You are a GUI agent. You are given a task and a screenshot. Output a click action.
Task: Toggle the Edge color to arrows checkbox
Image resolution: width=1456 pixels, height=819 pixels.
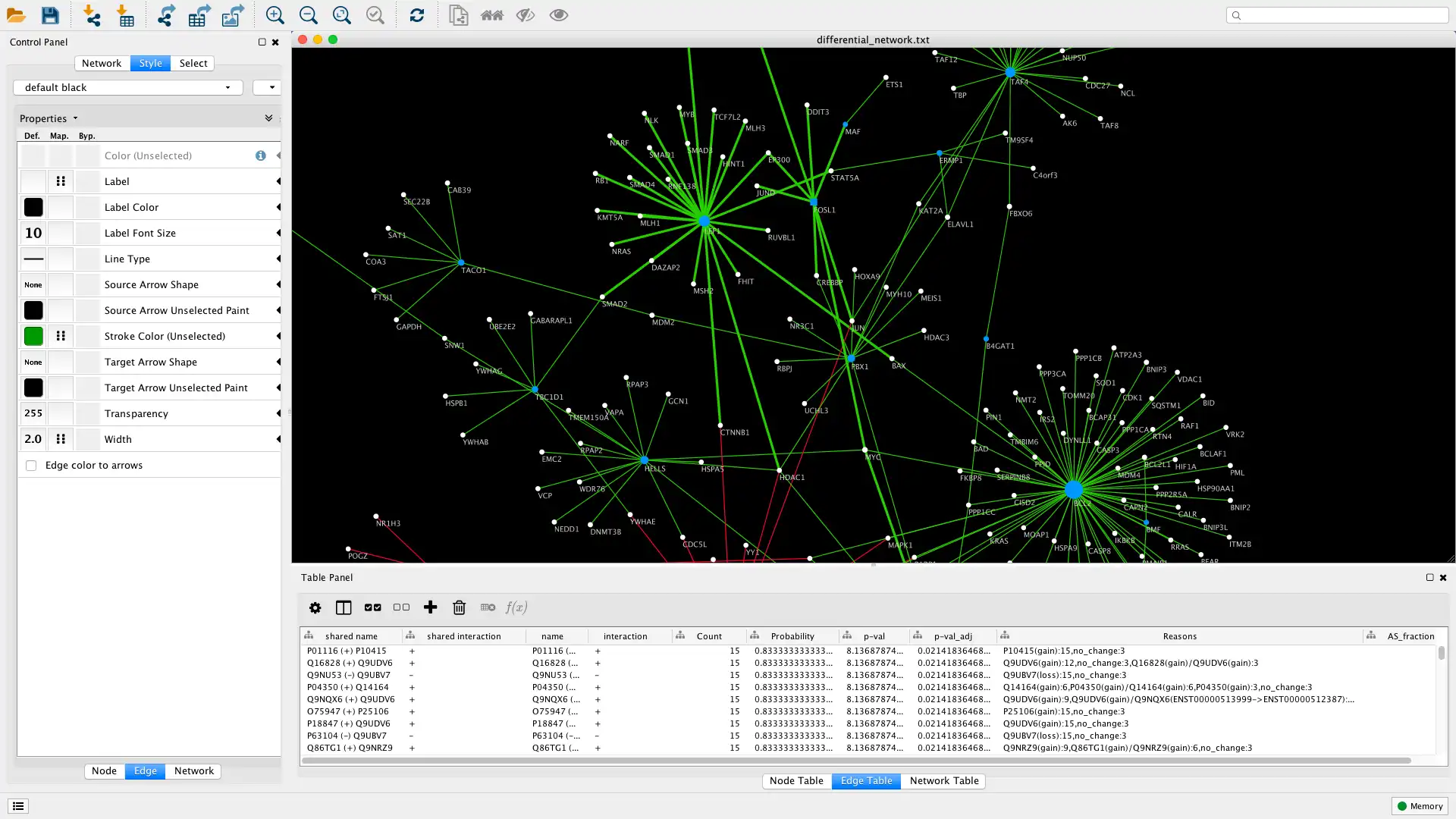pyautogui.click(x=30, y=465)
